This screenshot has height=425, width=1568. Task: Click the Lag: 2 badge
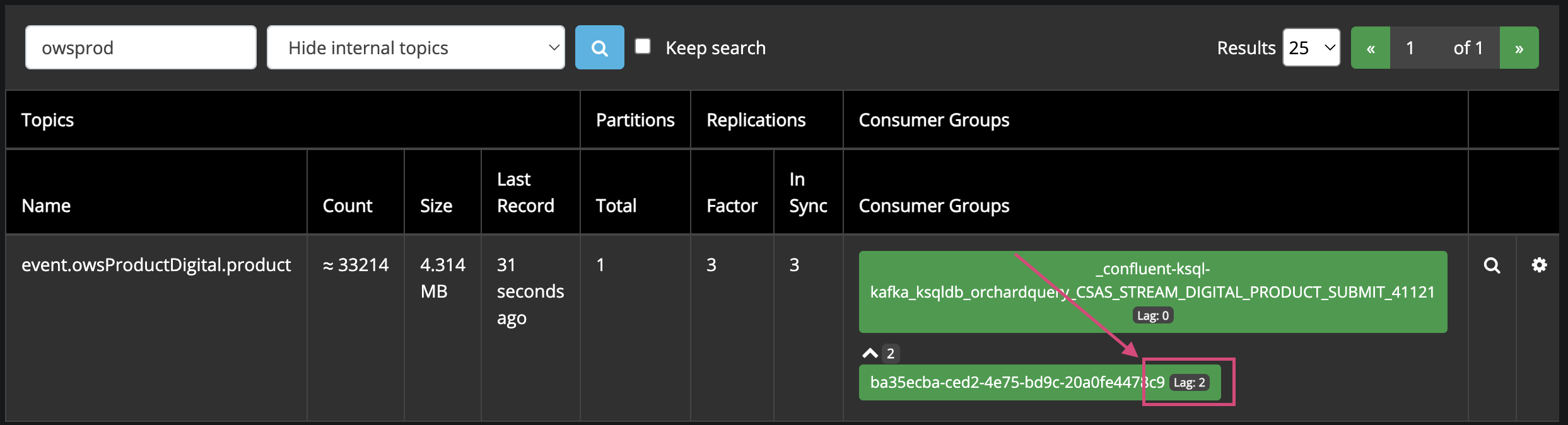tap(1190, 383)
